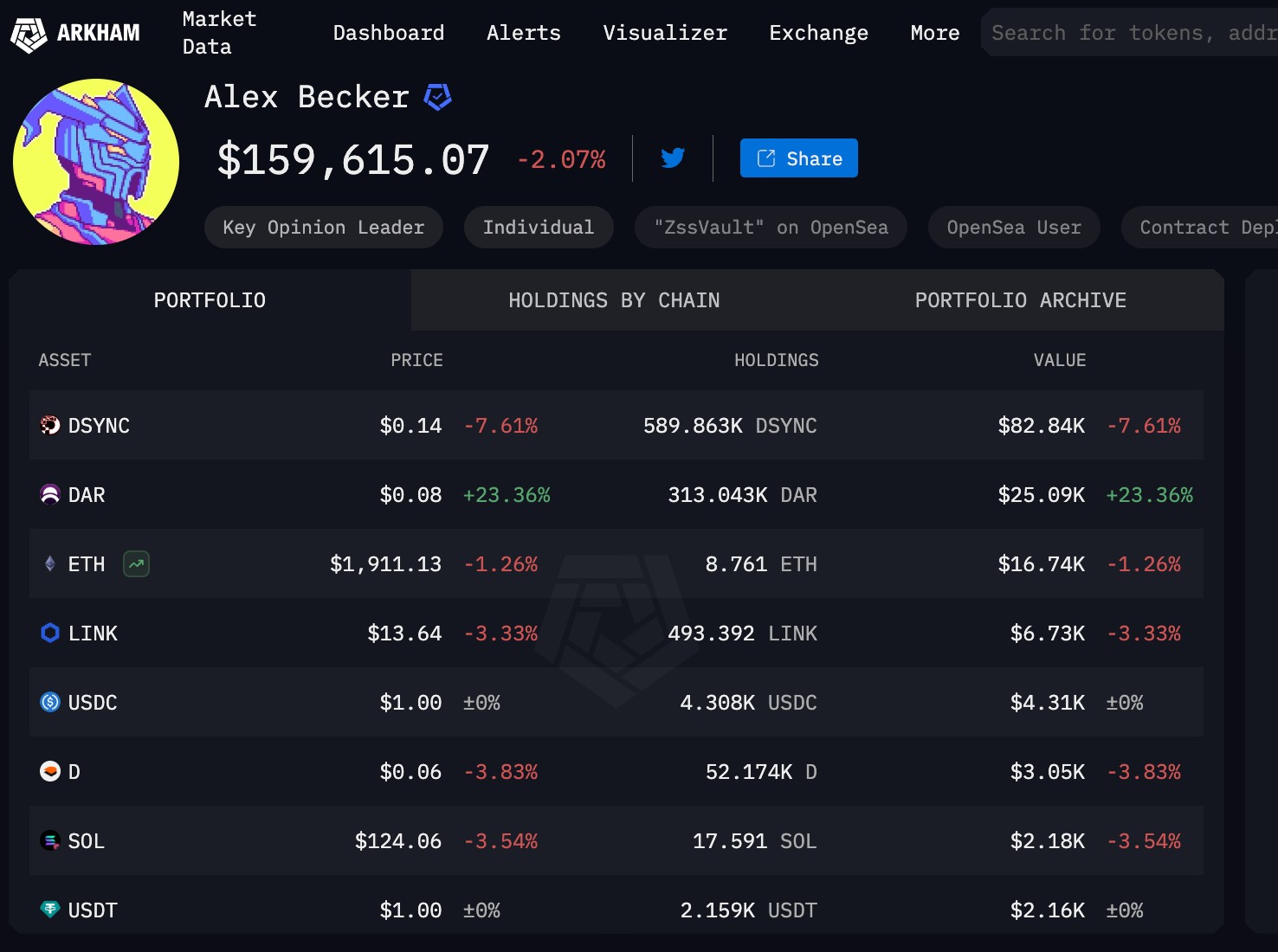
Task: Click the verified badge beside Alex Becker
Action: coord(436,96)
